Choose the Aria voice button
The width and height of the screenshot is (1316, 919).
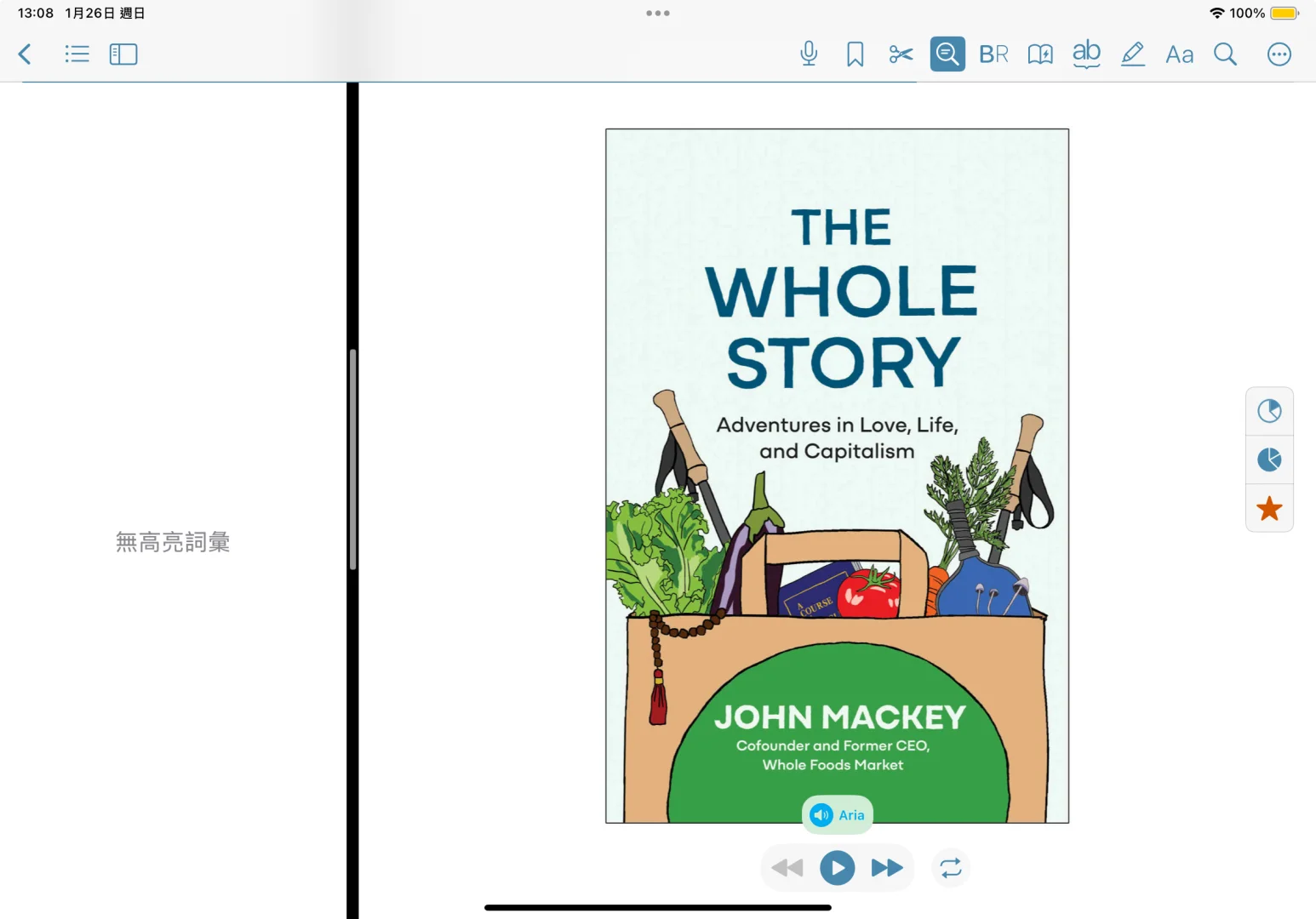[838, 815]
